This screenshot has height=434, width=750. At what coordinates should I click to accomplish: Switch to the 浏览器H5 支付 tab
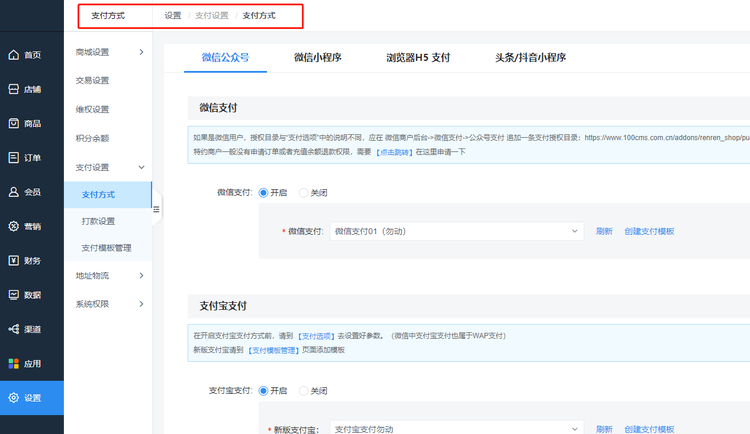click(418, 57)
